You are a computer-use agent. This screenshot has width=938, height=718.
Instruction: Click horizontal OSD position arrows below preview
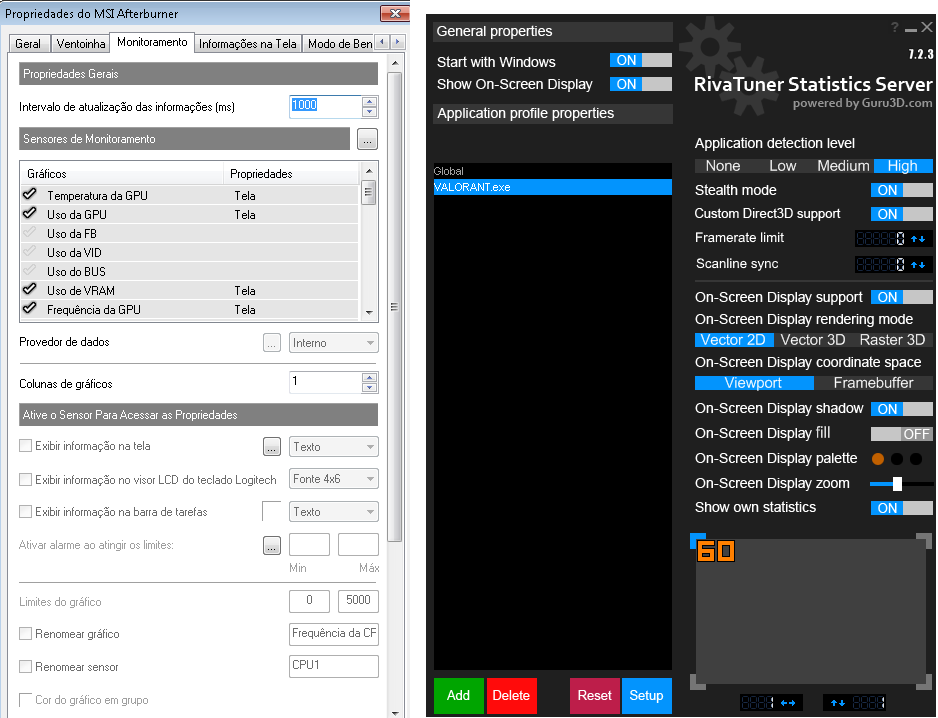click(788, 702)
